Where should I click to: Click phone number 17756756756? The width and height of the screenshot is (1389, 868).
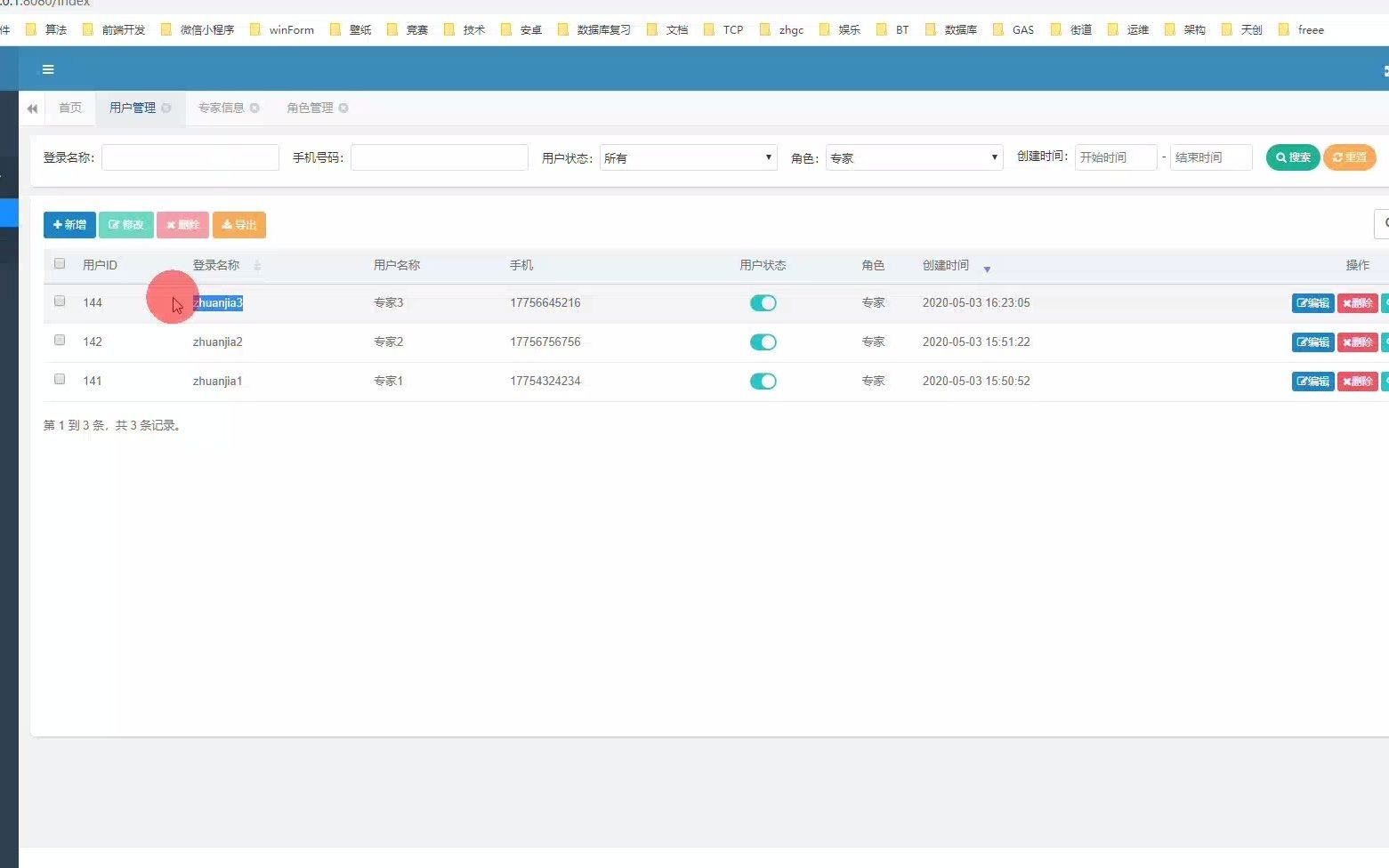click(545, 342)
